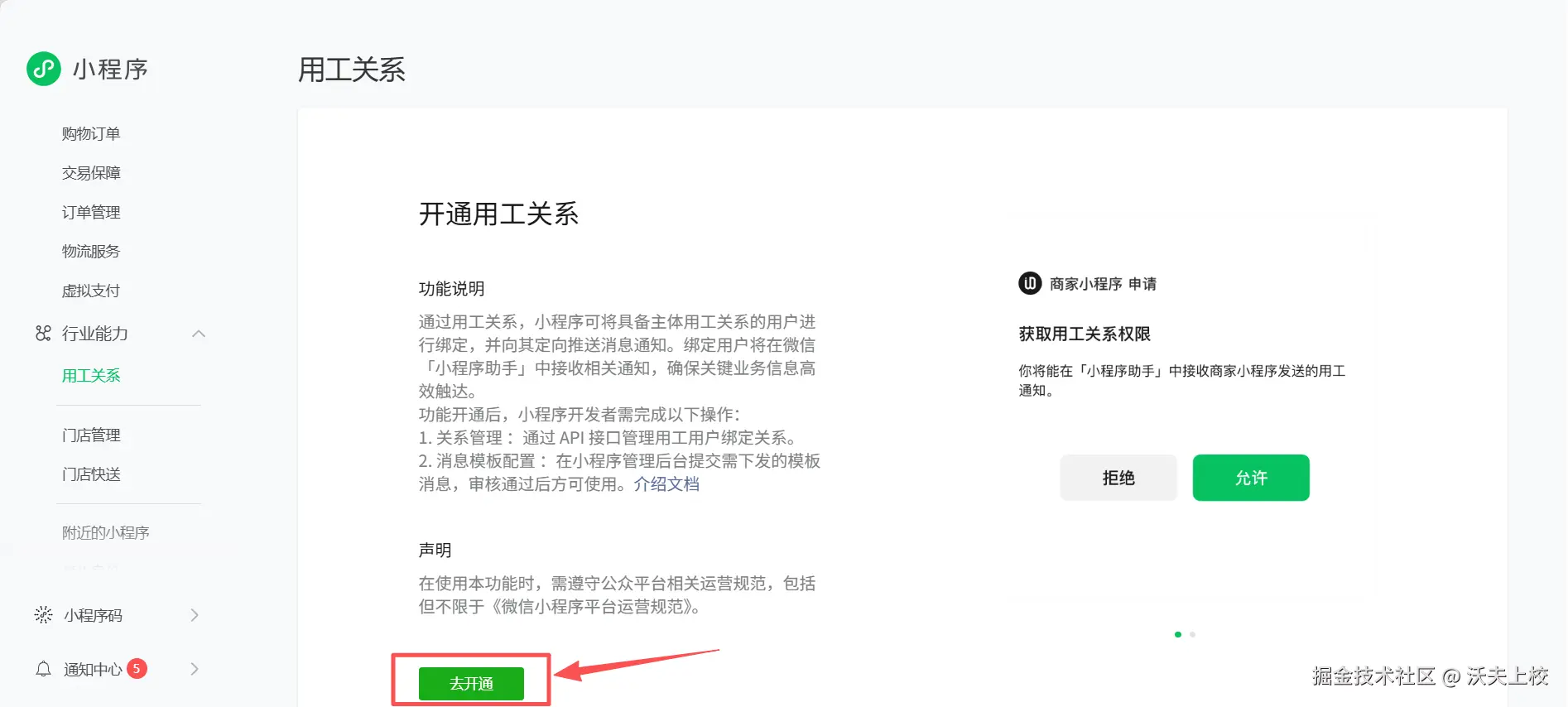Click the 功能说明 subheading
This screenshot has height=707, width=1568.
(451, 288)
